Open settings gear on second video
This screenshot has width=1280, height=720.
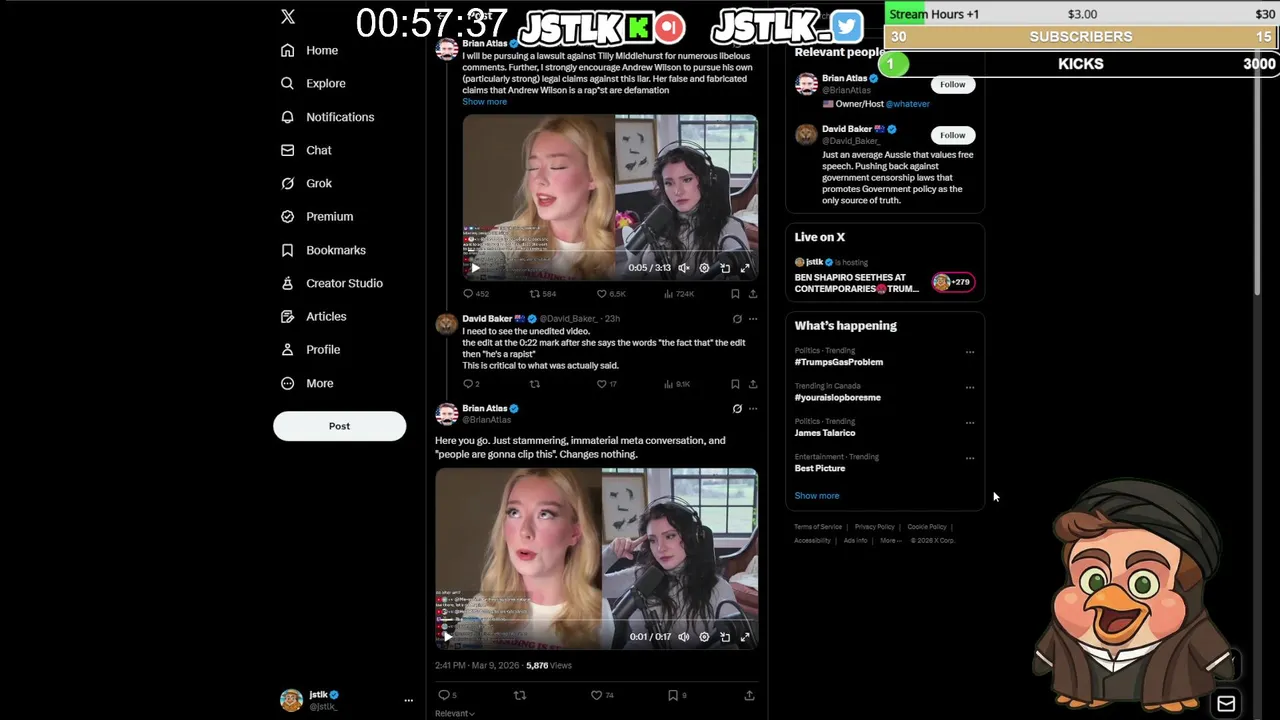coord(704,637)
